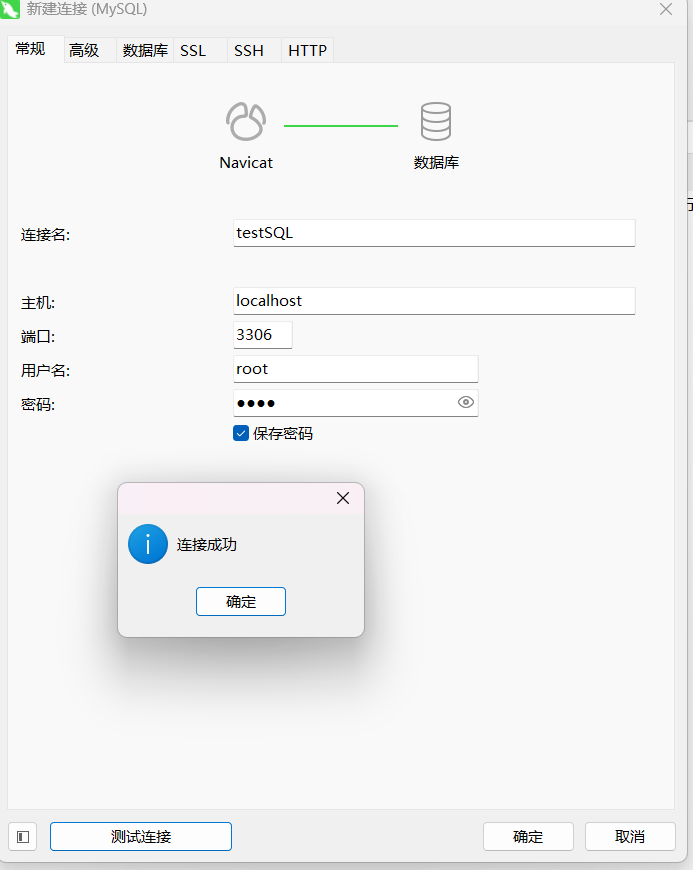
Task: Click the 主机 field with localhost
Action: point(434,301)
